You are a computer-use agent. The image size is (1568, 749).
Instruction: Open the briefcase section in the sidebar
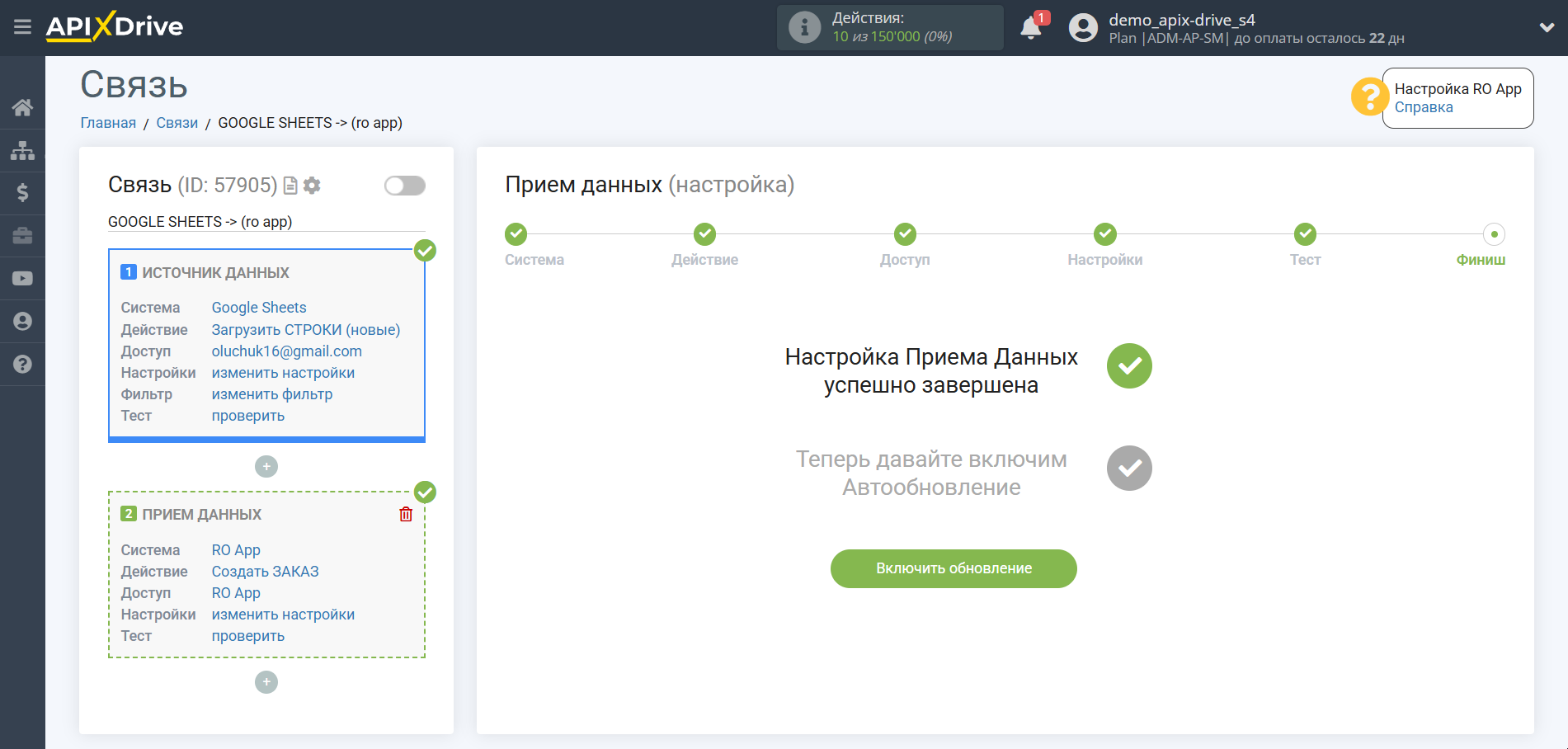click(x=22, y=236)
